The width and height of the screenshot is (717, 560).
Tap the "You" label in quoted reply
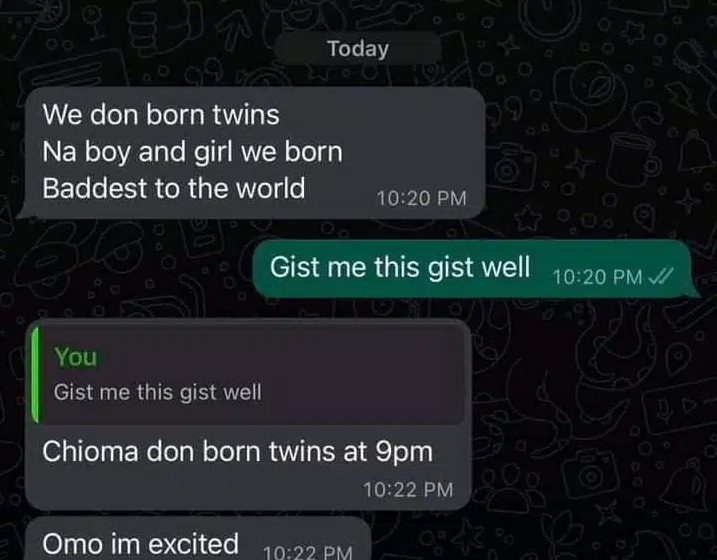pos(75,357)
